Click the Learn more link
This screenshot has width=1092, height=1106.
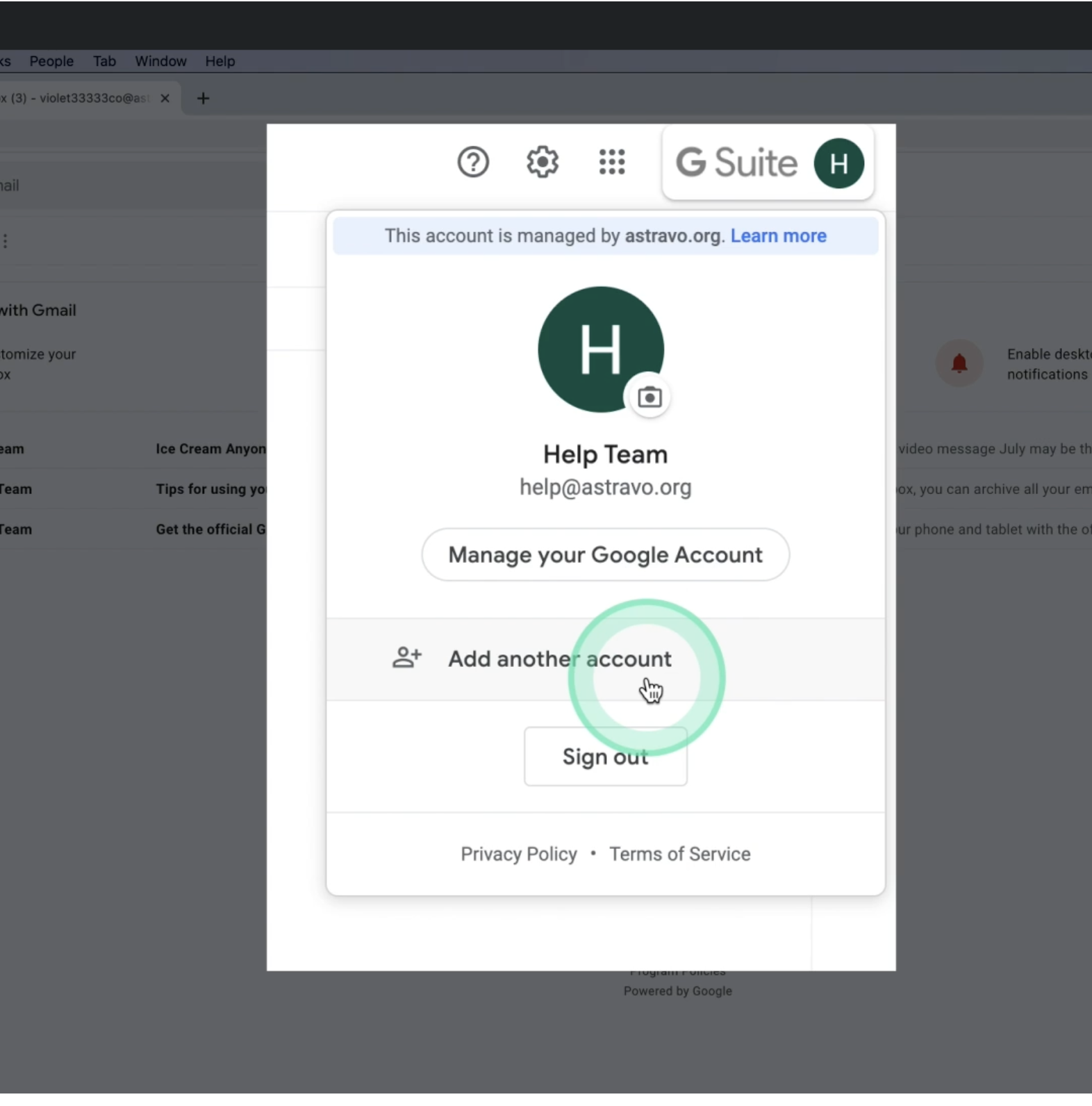778,236
